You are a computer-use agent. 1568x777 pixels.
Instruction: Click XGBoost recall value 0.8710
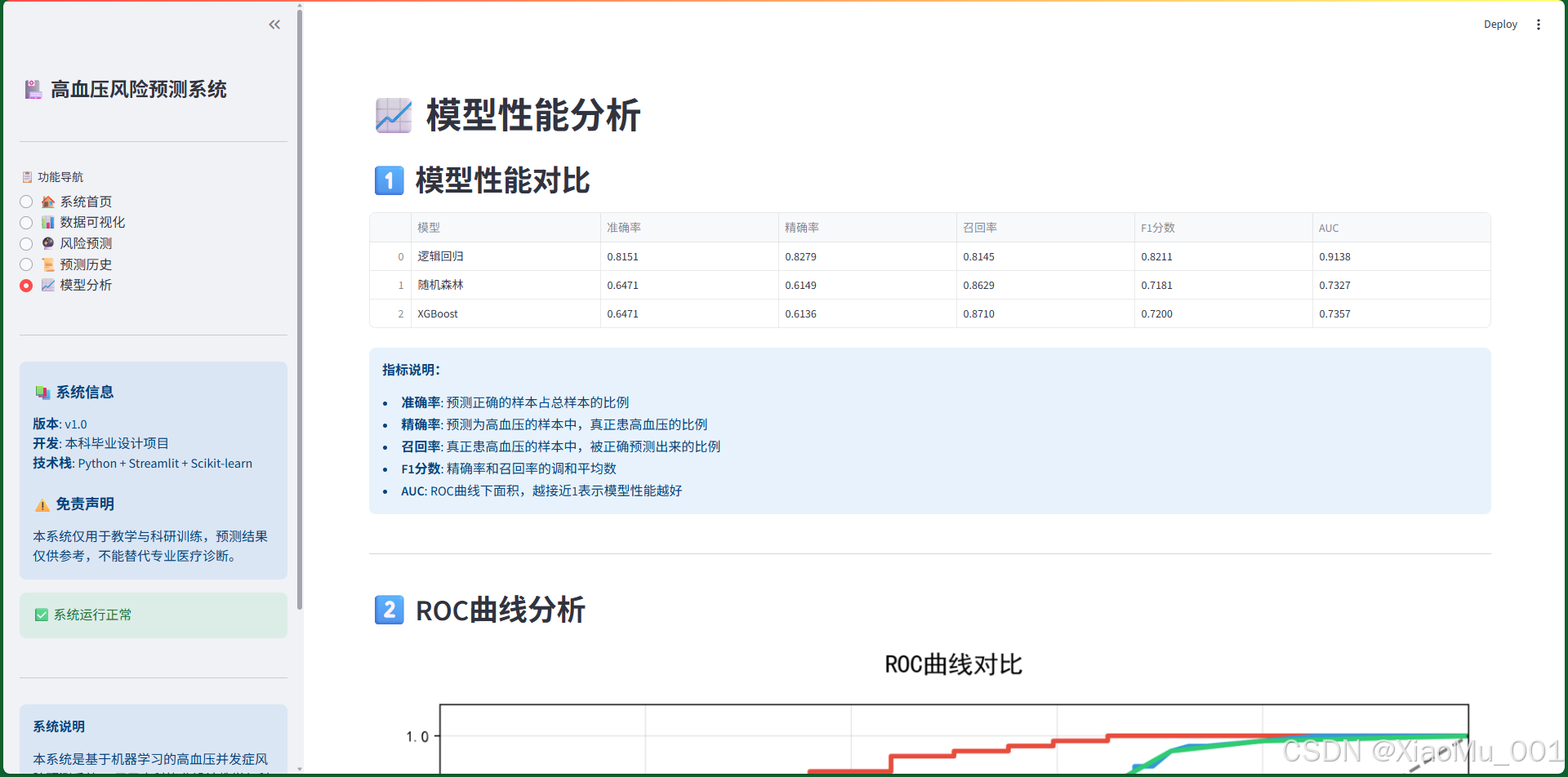coord(1045,313)
